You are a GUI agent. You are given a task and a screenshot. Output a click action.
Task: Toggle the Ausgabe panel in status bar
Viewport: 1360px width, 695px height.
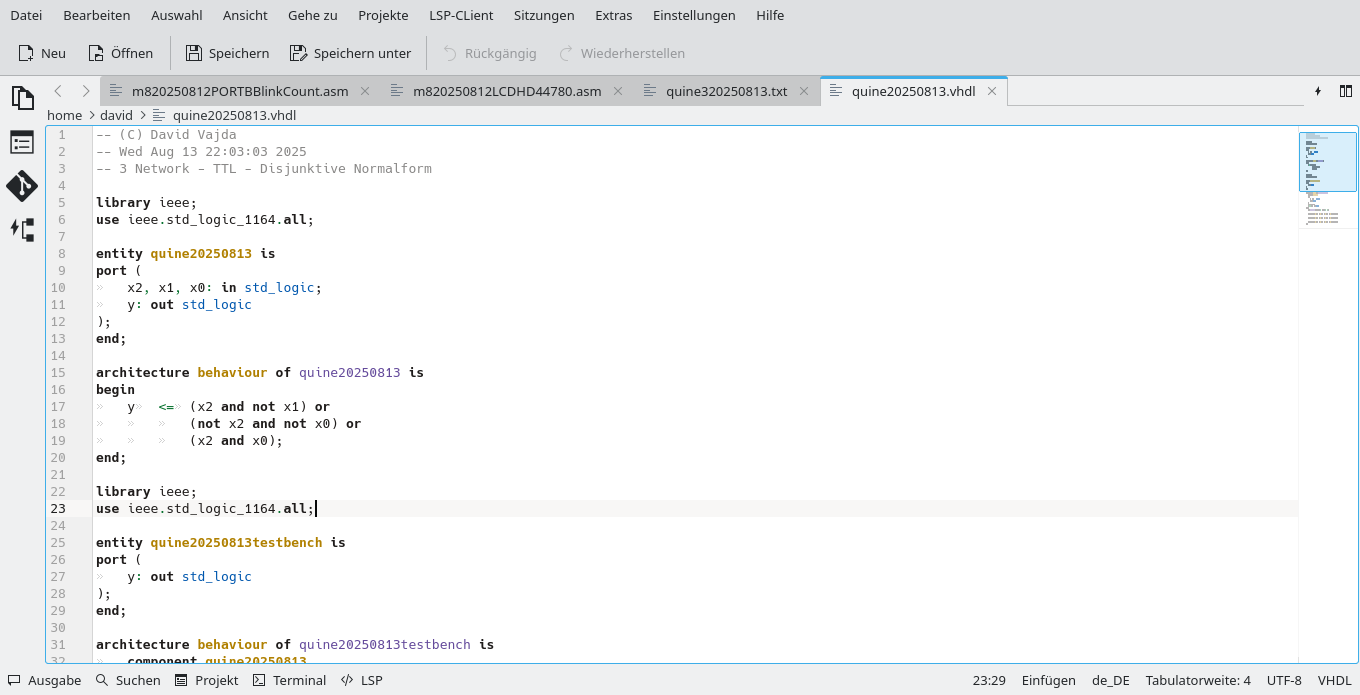coord(44,680)
